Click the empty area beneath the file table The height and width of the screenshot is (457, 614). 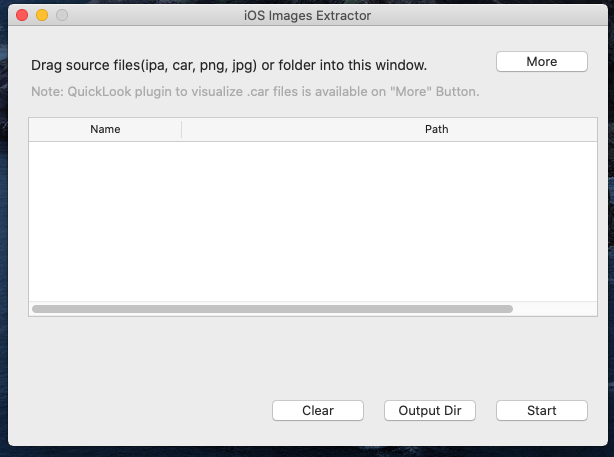[300, 355]
